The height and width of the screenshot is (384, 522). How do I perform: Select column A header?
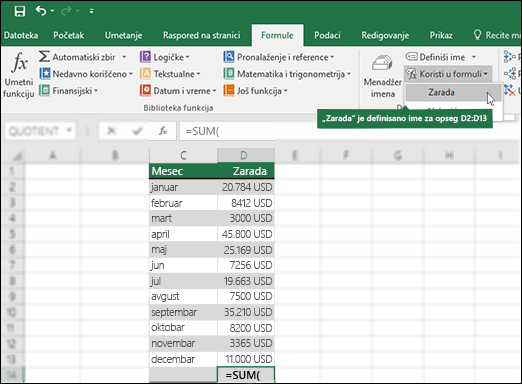pos(53,155)
